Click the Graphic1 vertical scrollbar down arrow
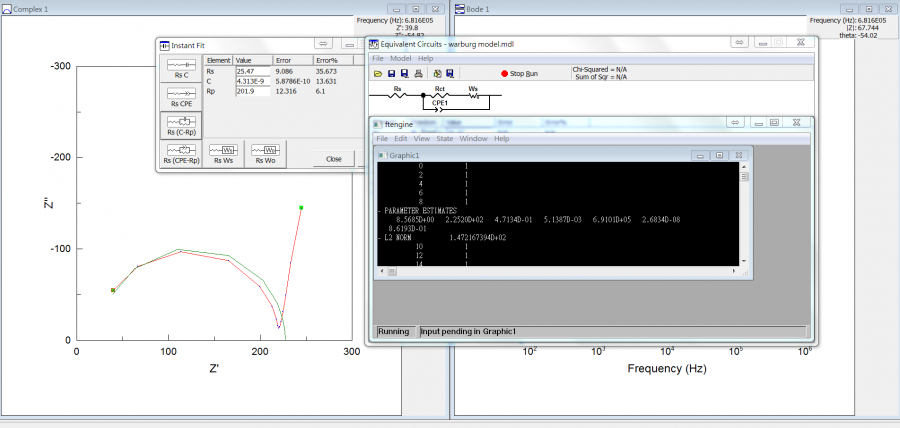The width and height of the screenshot is (900, 428). coord(745,261)
